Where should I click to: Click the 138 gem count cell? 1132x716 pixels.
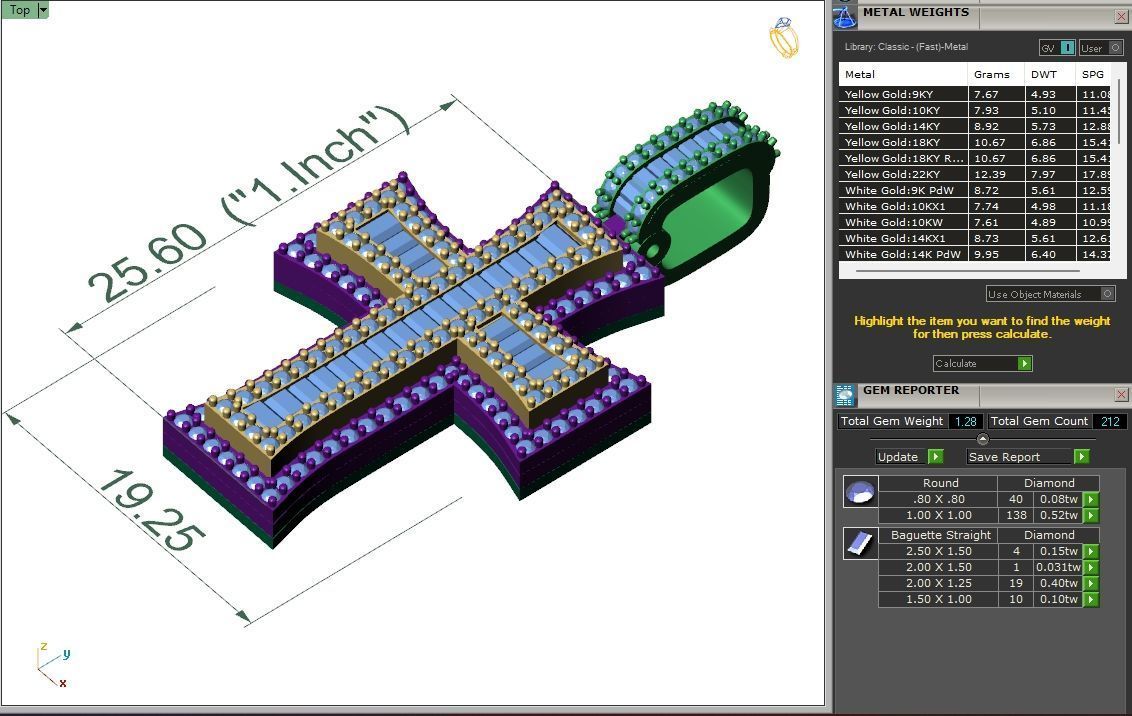pos(1016,515)
